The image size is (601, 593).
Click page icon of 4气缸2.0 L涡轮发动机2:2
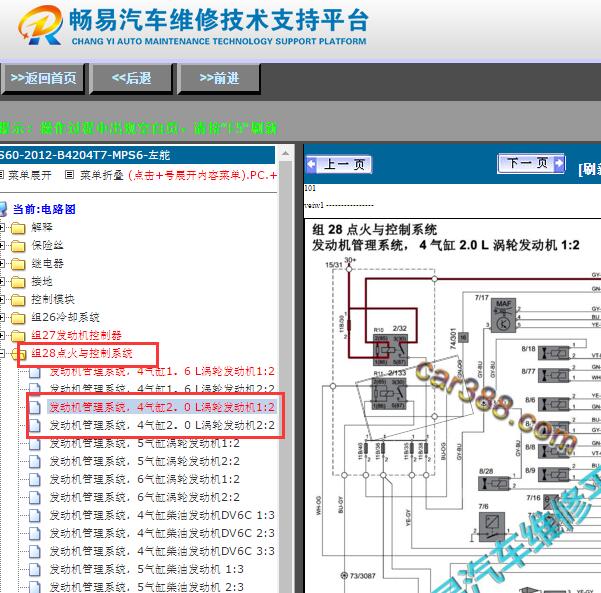coord(35,425)
